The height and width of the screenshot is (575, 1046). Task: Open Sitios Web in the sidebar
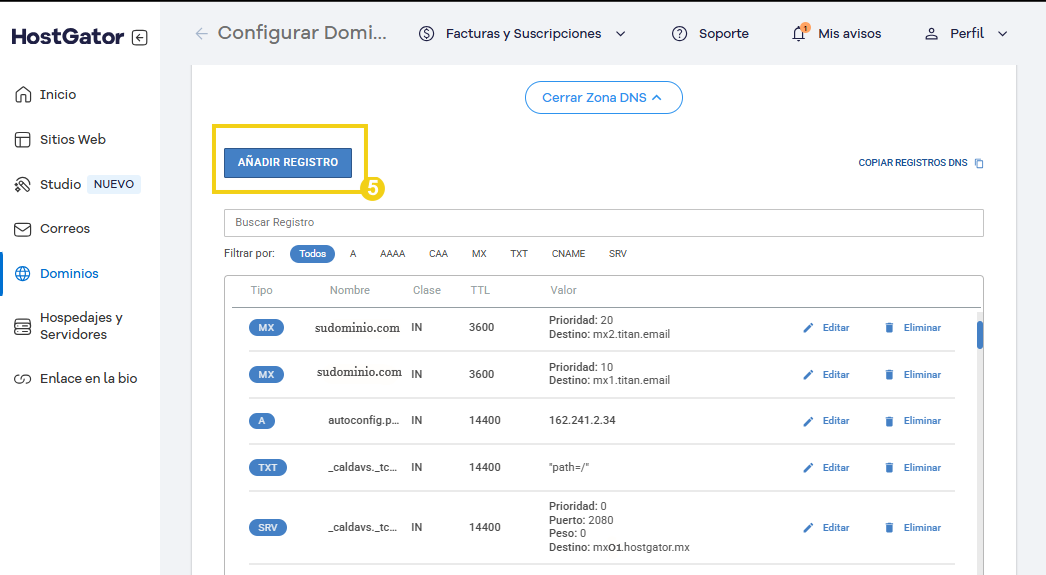[73, 139]
